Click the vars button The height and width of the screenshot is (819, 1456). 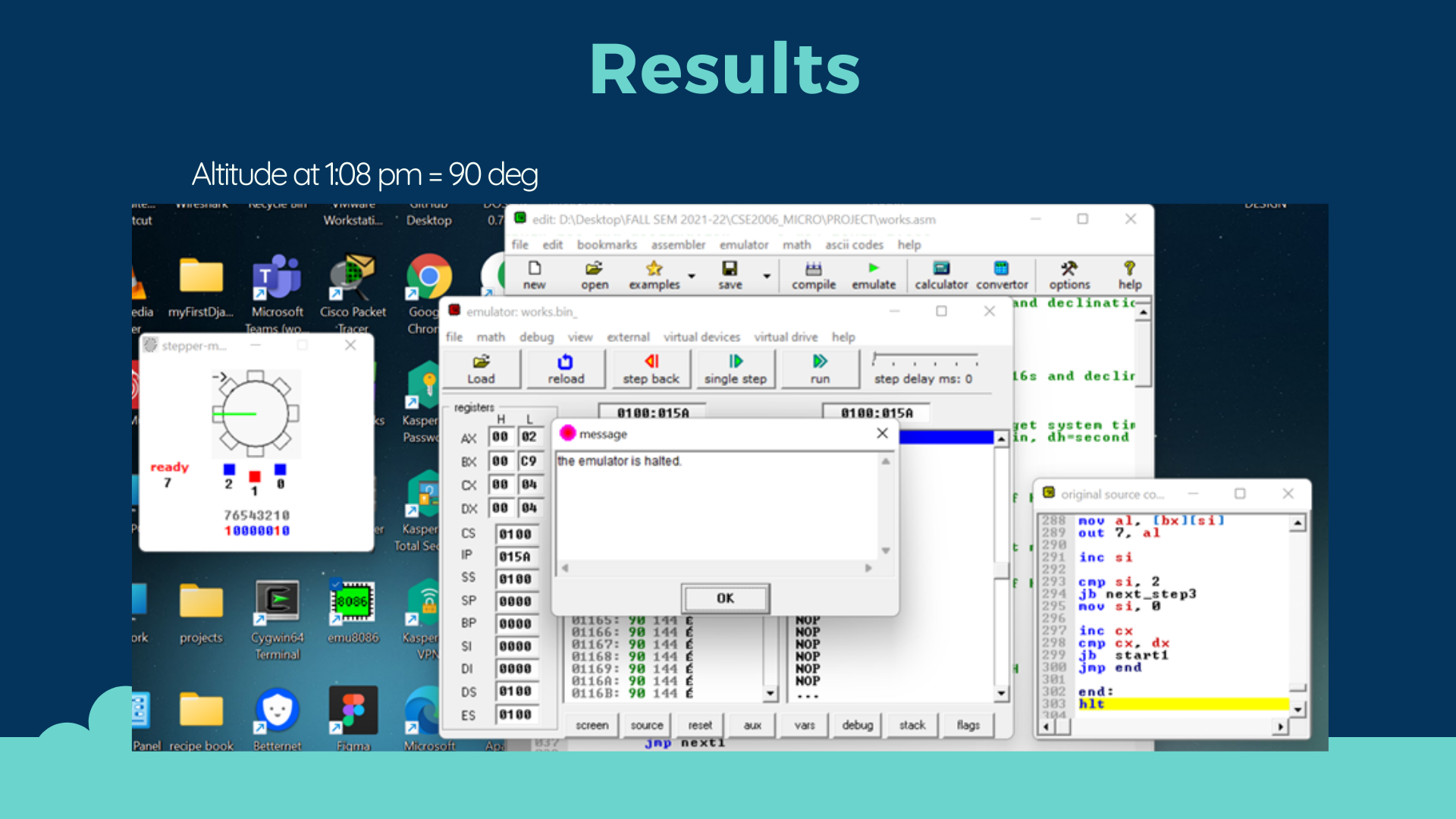(805, 725)
